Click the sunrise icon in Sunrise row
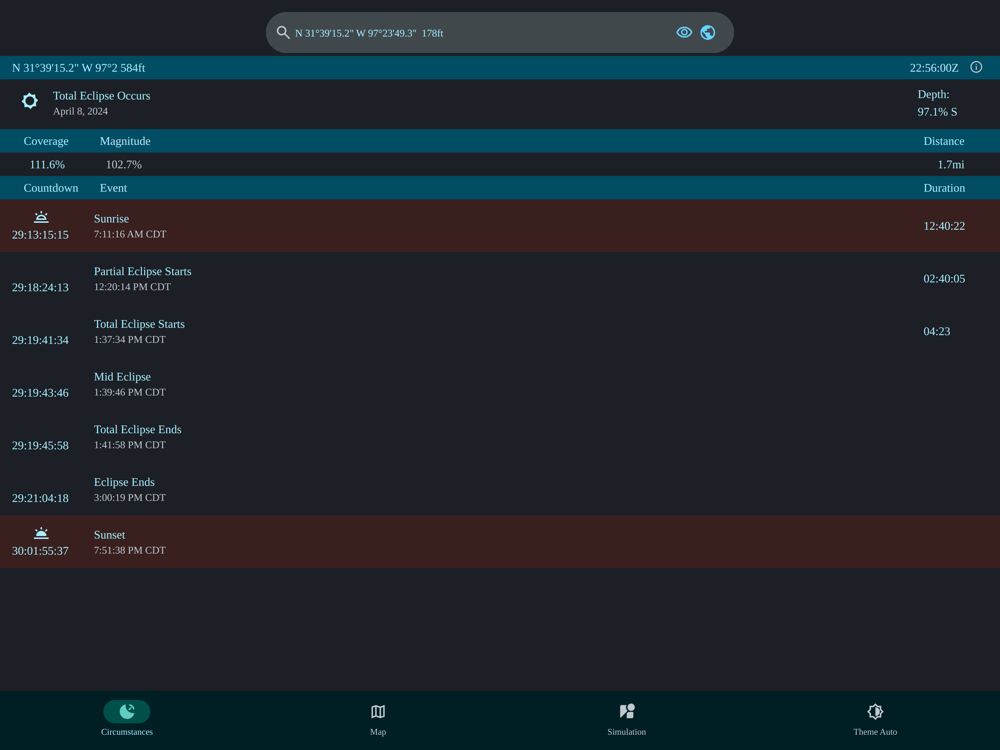The image size is (1000, 750). pyautogui.click(x=41, y=217)
